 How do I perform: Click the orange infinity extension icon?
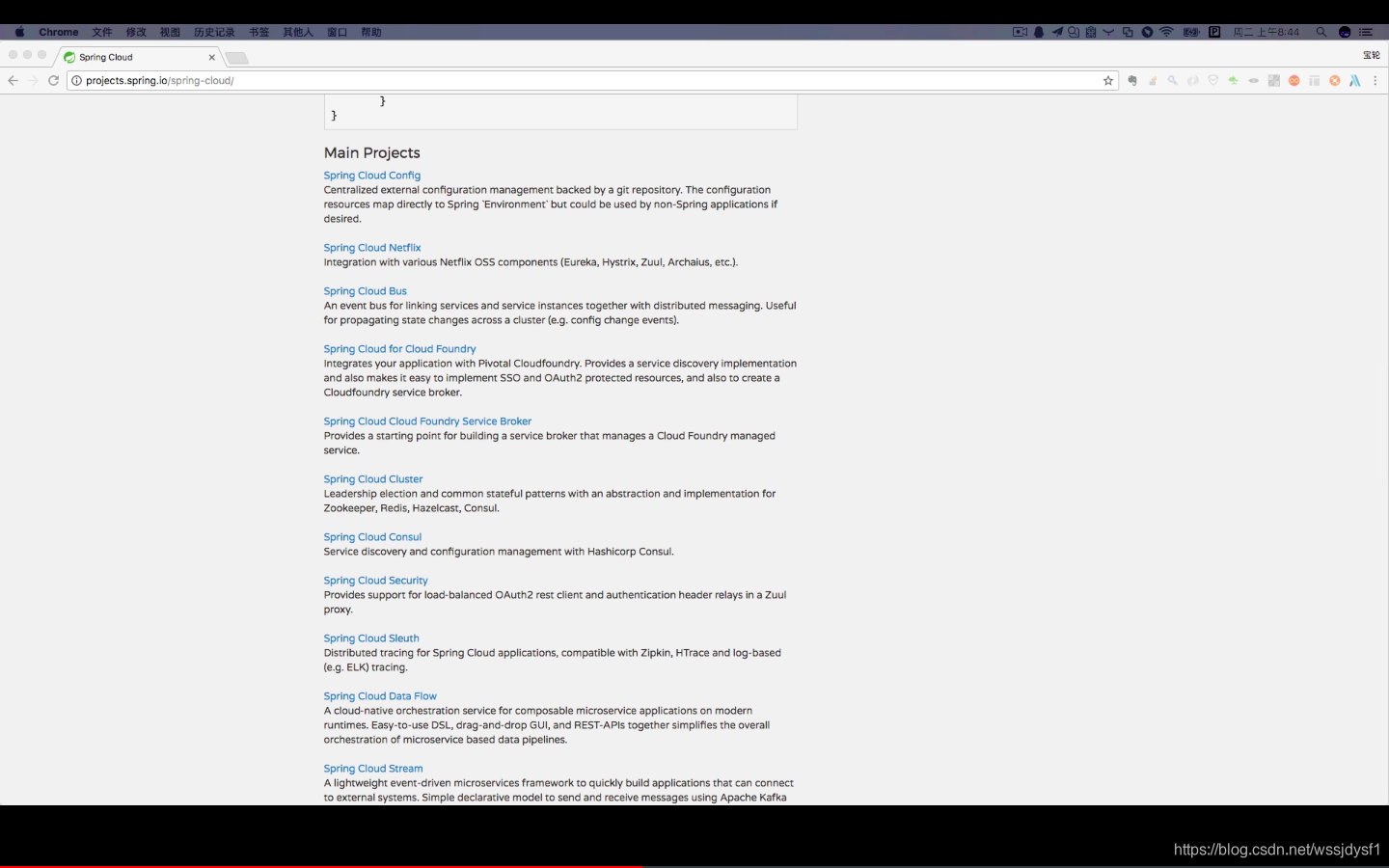1294,81
